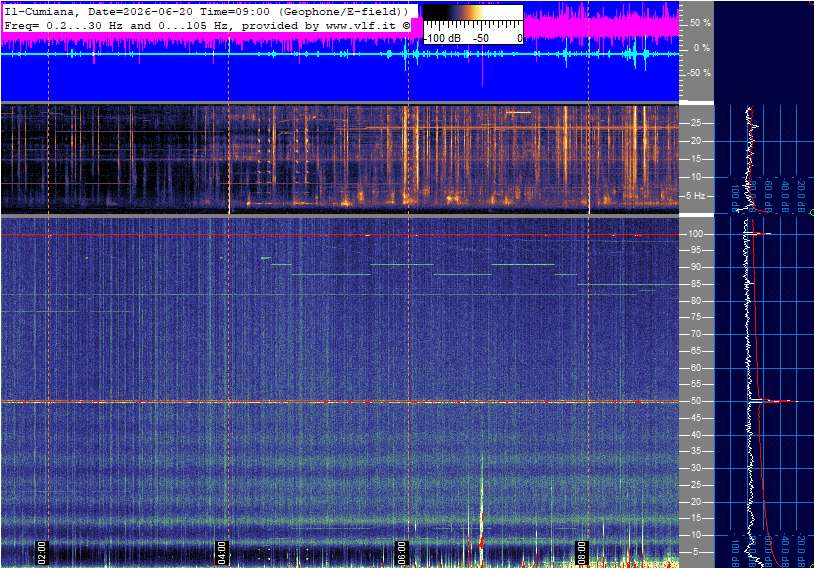Select the 90 Hz tick label
This screenshot has width=815, height=569.
pyautogui.click(x=695, y=267)
